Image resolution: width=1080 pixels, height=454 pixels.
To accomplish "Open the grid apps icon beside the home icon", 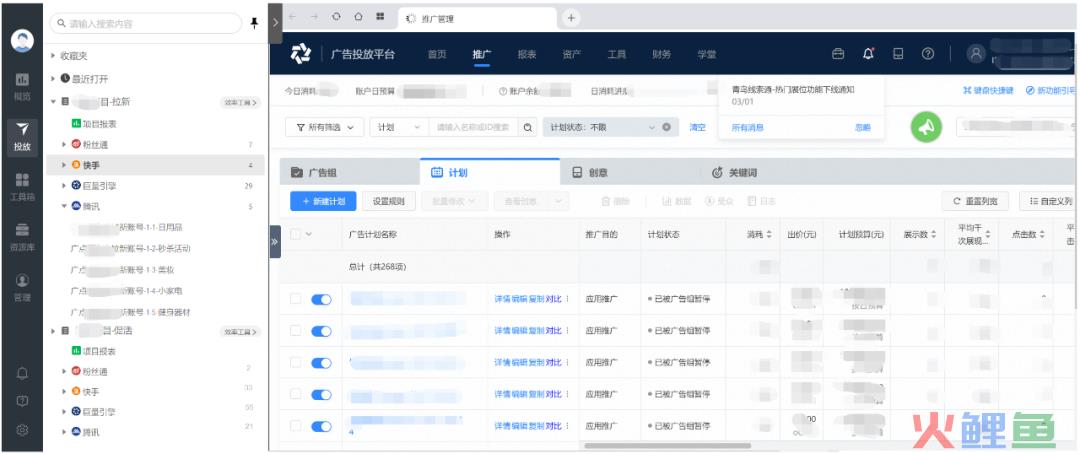I will click(380, 17).
